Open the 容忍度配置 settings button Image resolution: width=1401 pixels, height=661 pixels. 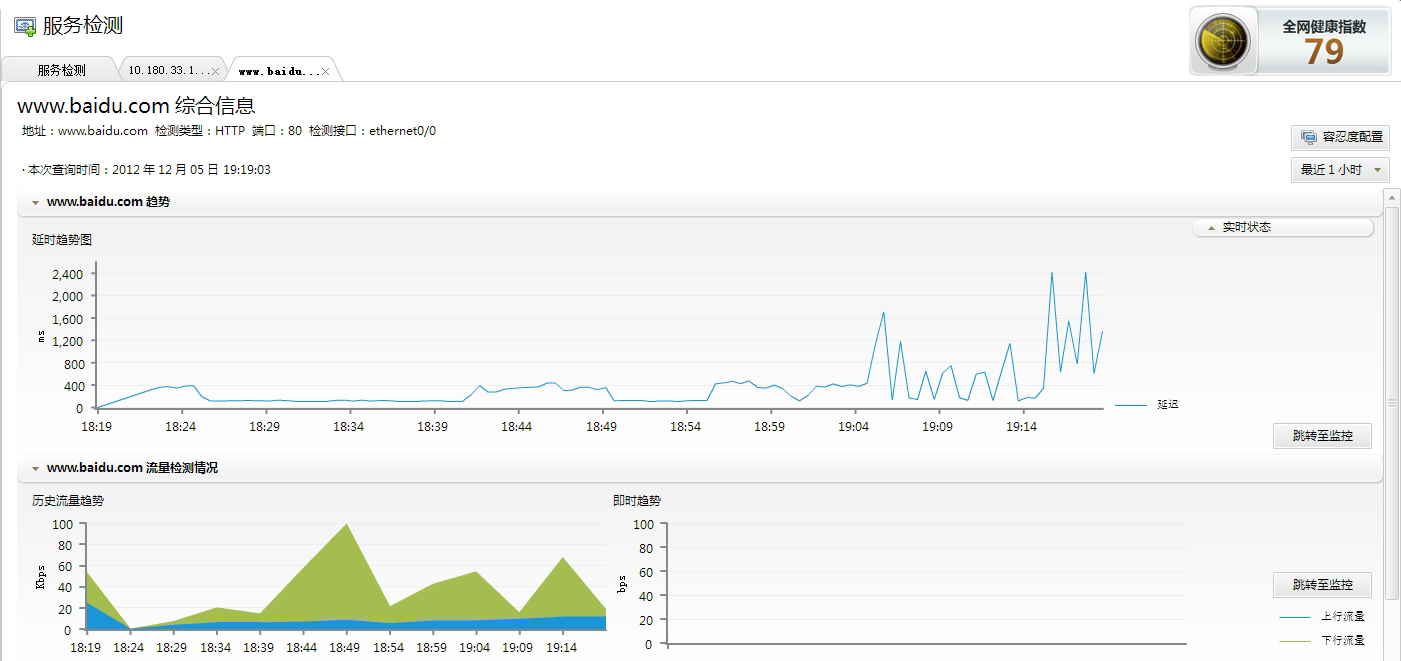tap(1341, 137)
